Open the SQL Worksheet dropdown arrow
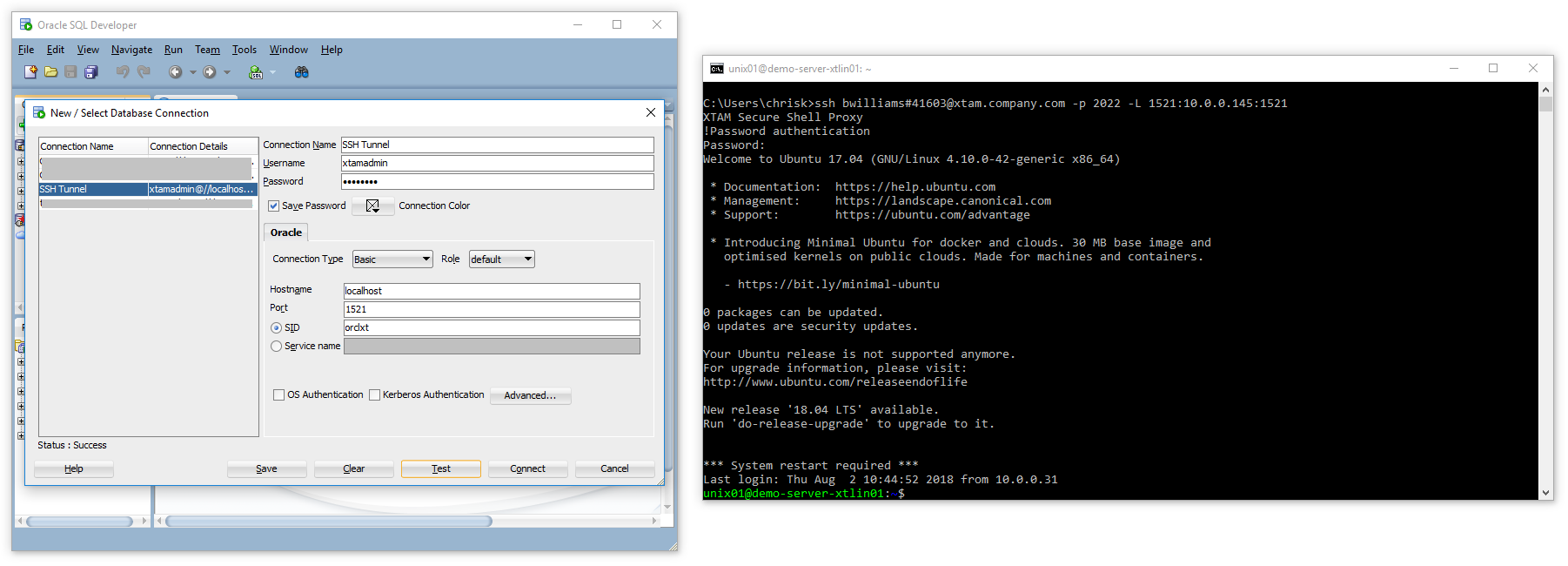The height and width of the screenshot is (566, 1568). [272, 72]
